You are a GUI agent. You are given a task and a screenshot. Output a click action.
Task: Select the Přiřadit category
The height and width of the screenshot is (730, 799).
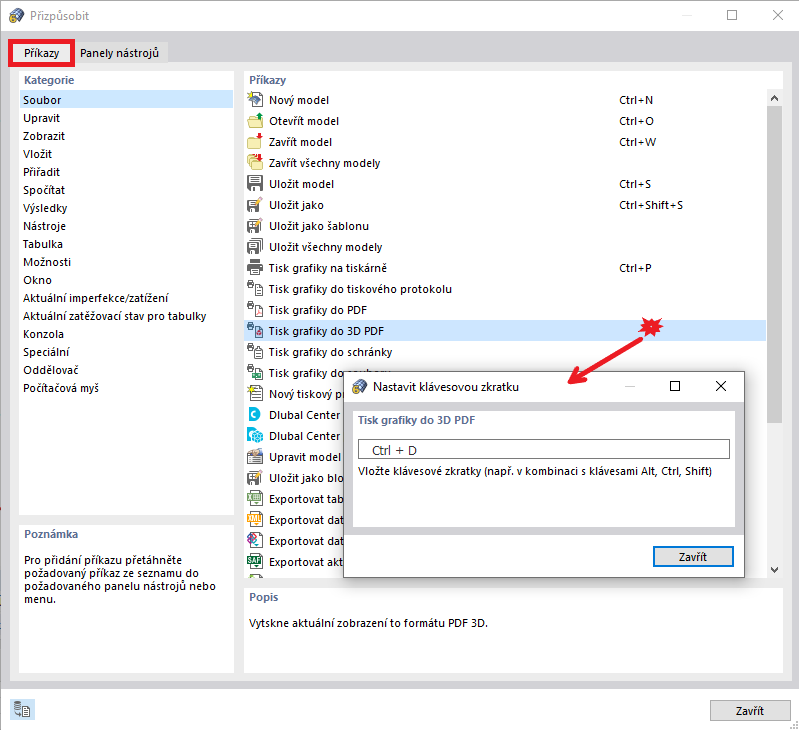126,172
